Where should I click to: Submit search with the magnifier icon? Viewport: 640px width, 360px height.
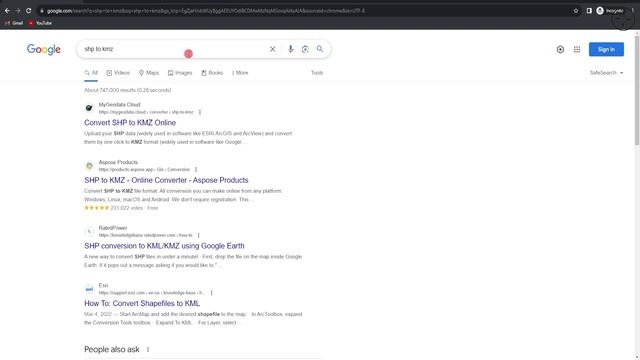click(320, 49)
